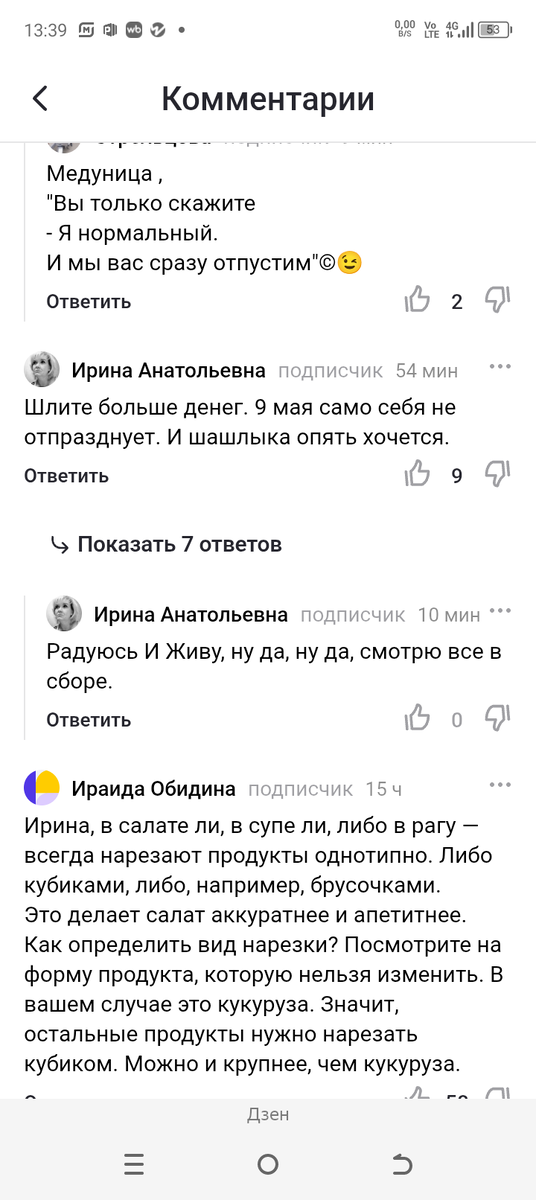Open Ирина Анатольевна avatar on 54 мин comment
Screen dimensions: 536x1200
[42, 369]
